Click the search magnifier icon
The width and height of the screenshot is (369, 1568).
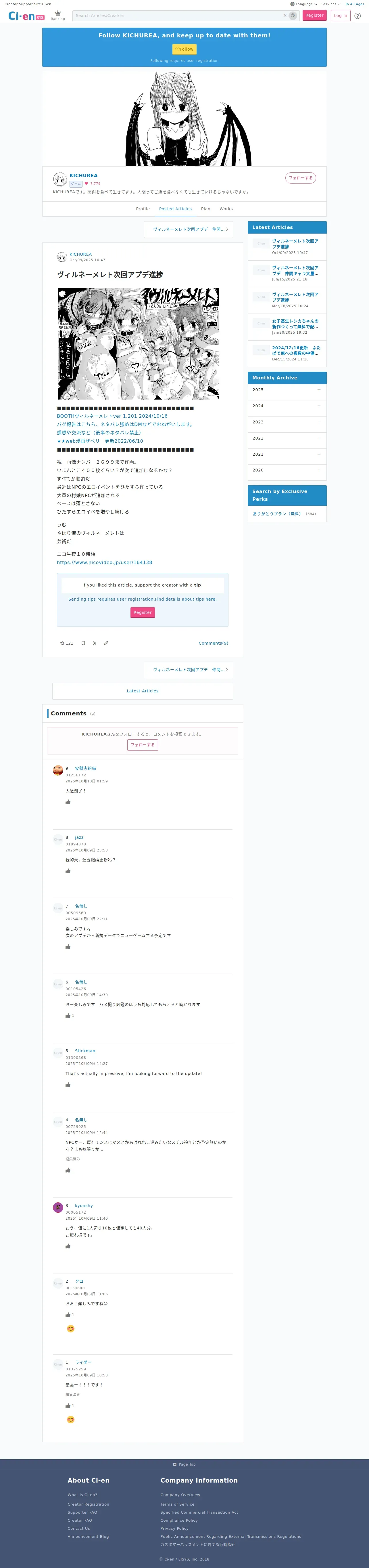point(293,16)
